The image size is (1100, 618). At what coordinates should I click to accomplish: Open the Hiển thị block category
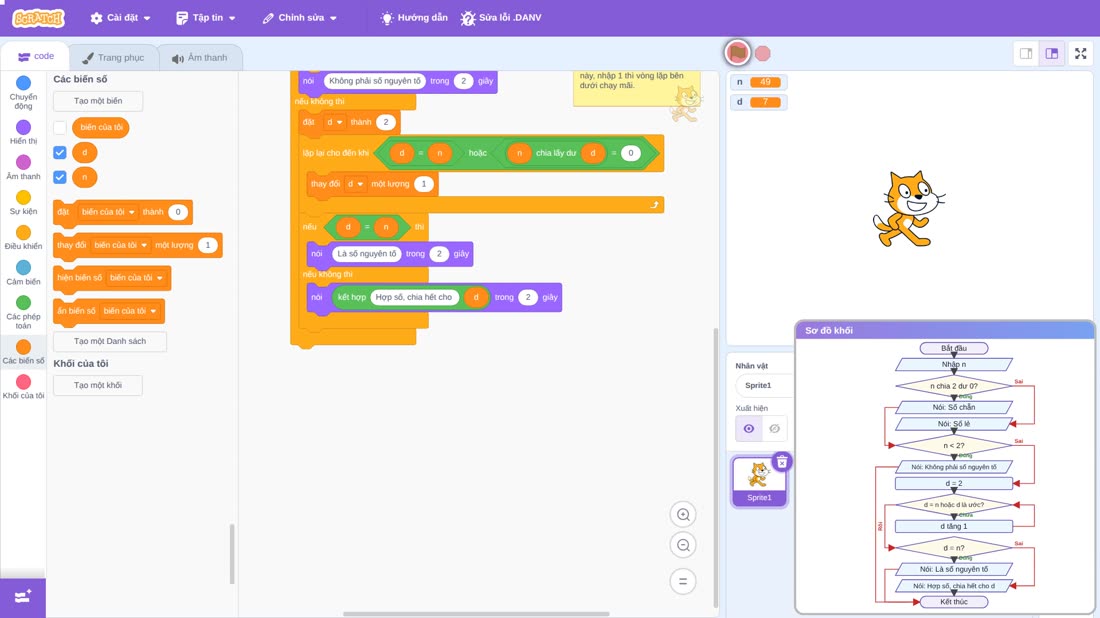click(23, 132)
